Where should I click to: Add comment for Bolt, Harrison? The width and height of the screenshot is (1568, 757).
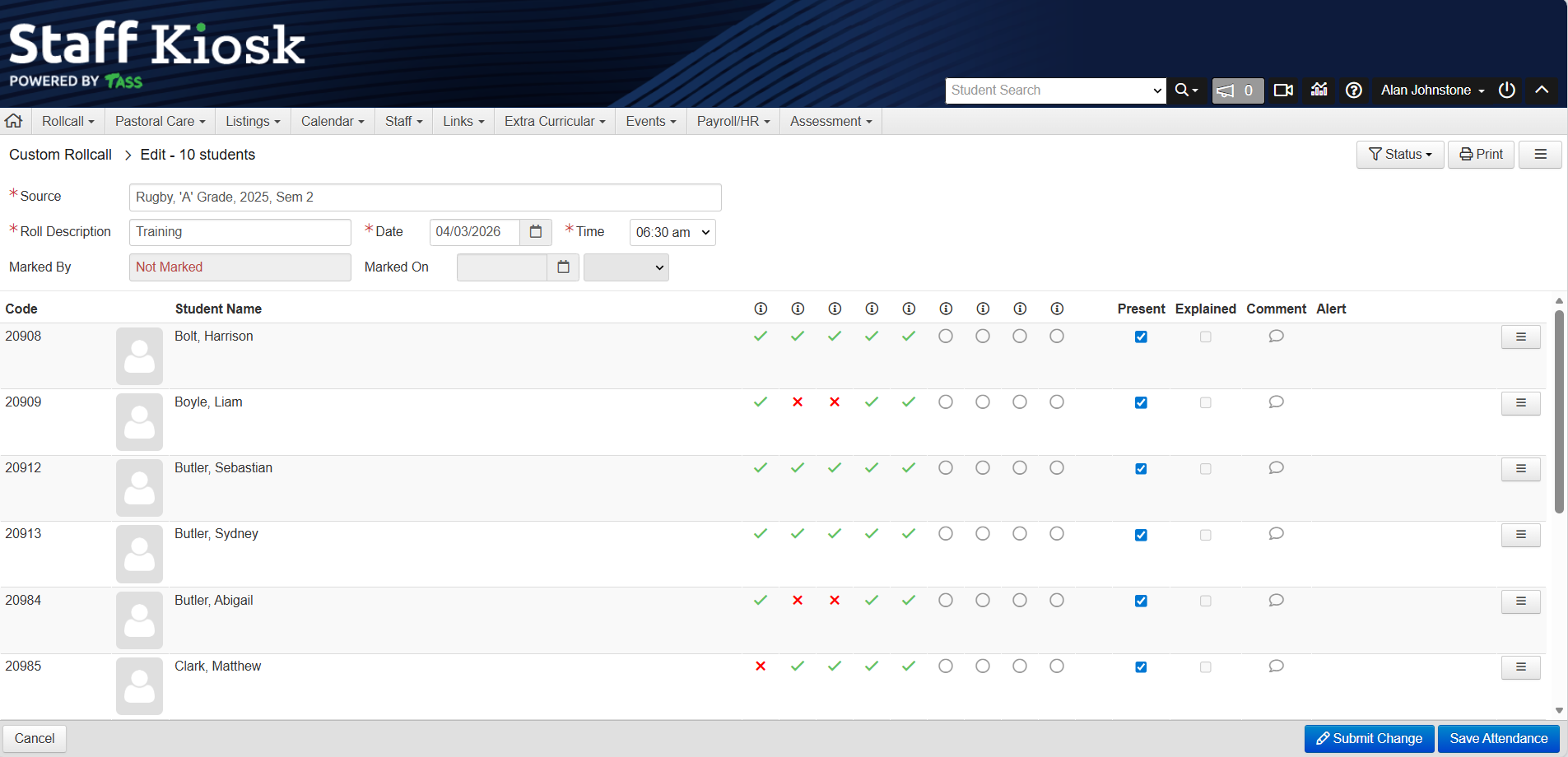click(x=1276, y=336)
